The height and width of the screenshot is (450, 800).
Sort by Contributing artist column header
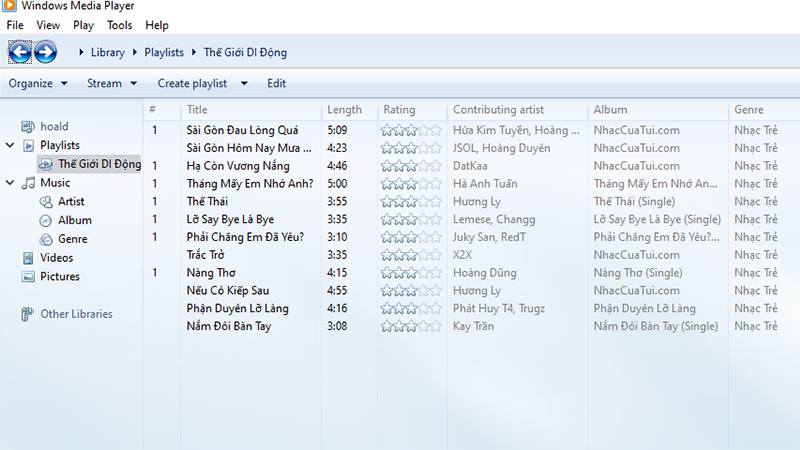498,110
